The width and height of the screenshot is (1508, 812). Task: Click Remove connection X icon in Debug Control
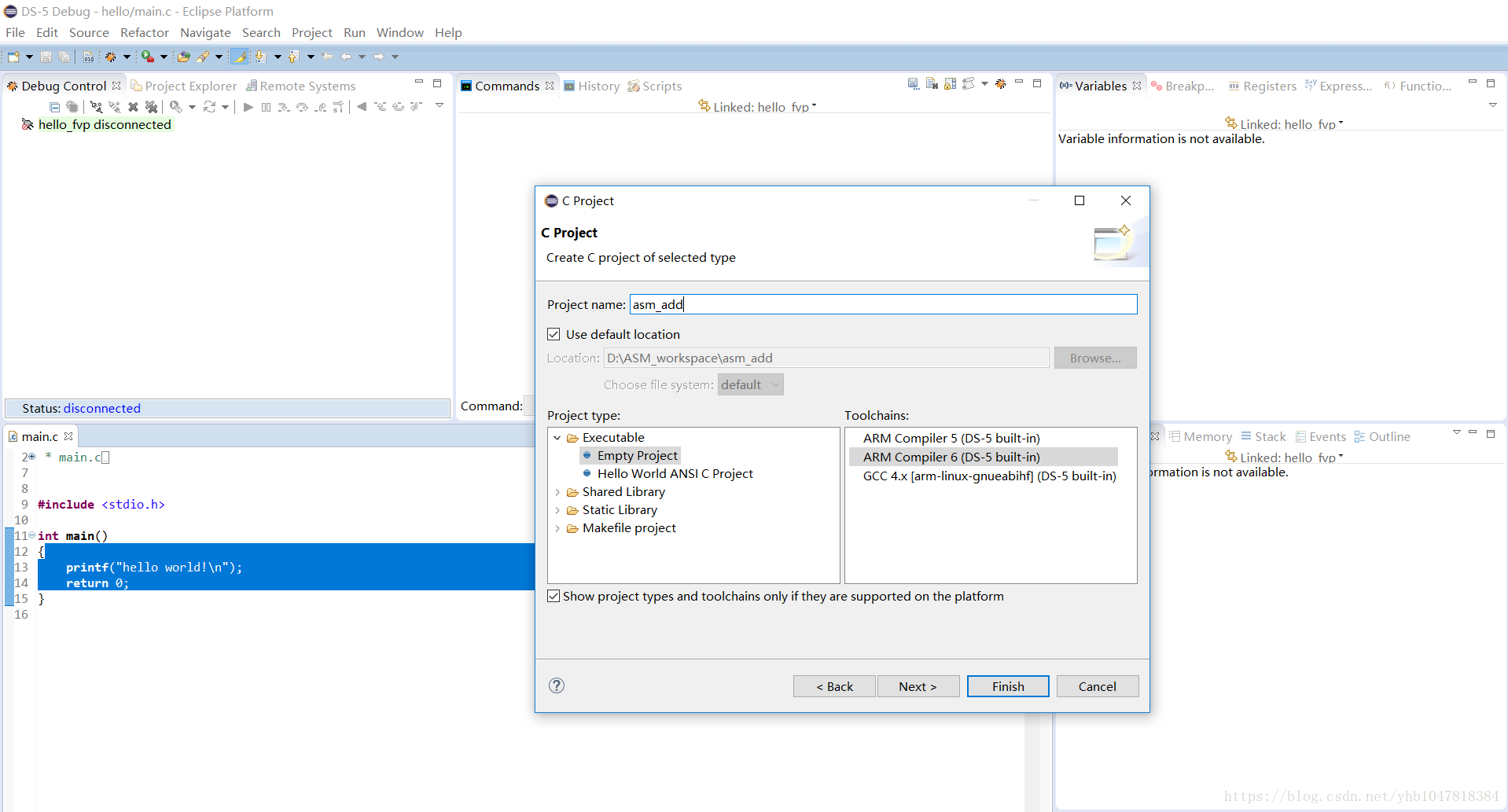pyautogui.click(x=133, y=107)
